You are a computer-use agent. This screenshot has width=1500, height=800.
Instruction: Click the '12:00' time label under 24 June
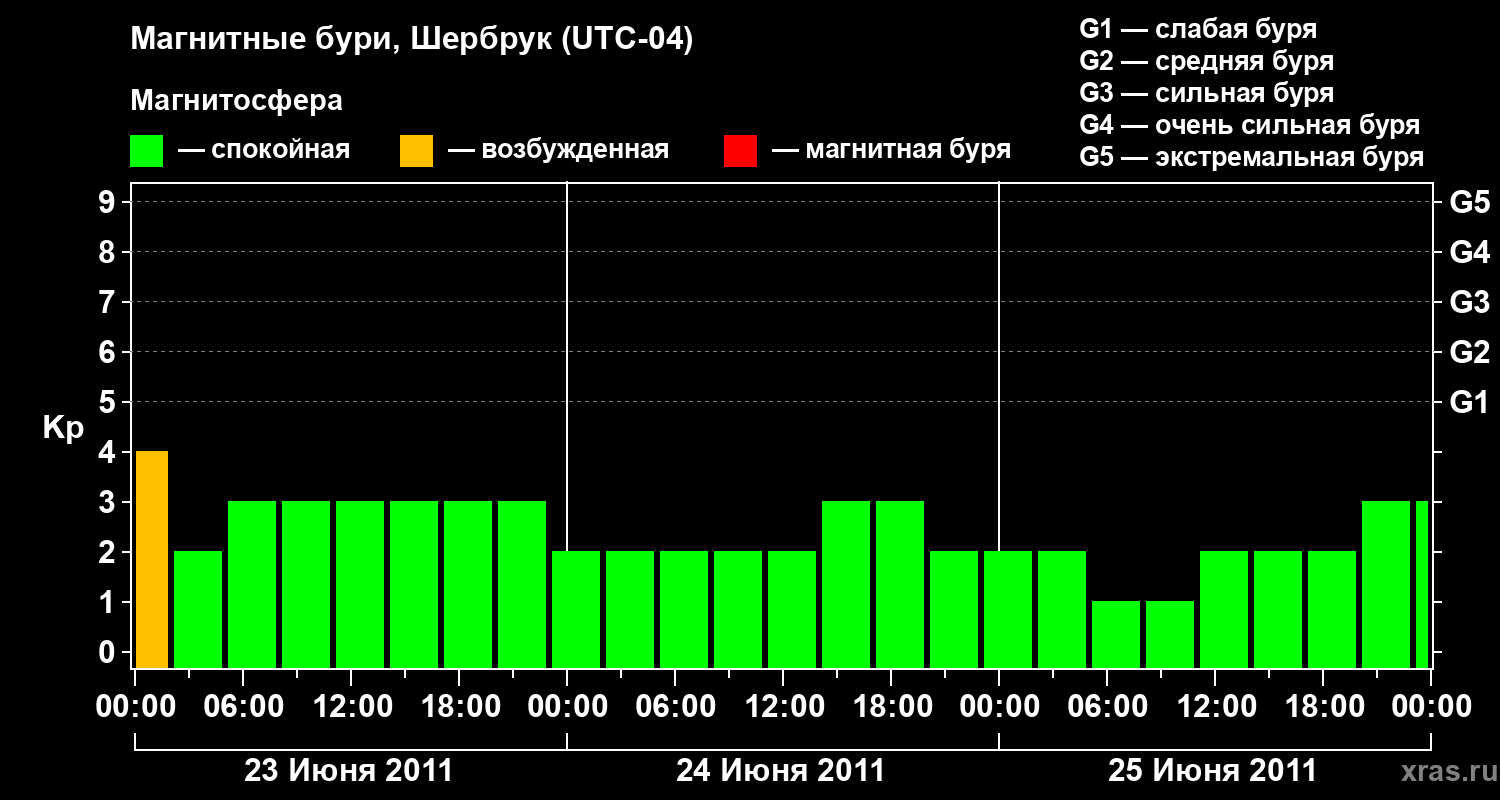coord(783,706)
